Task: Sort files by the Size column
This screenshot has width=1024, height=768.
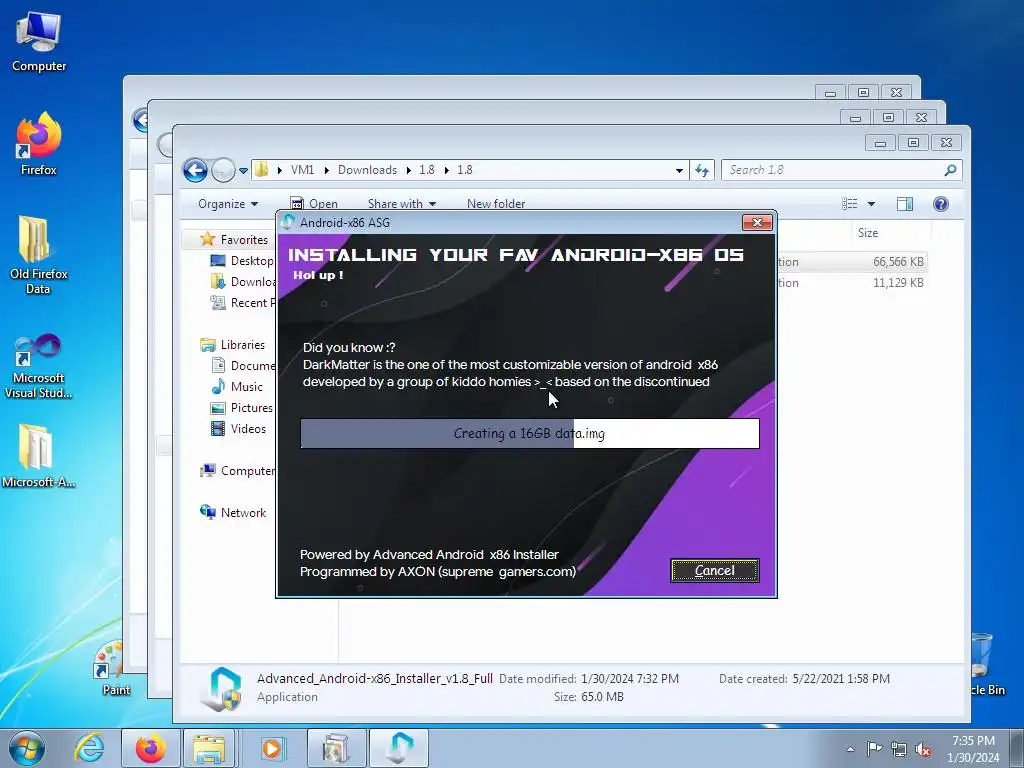Action: click(867, 232)
